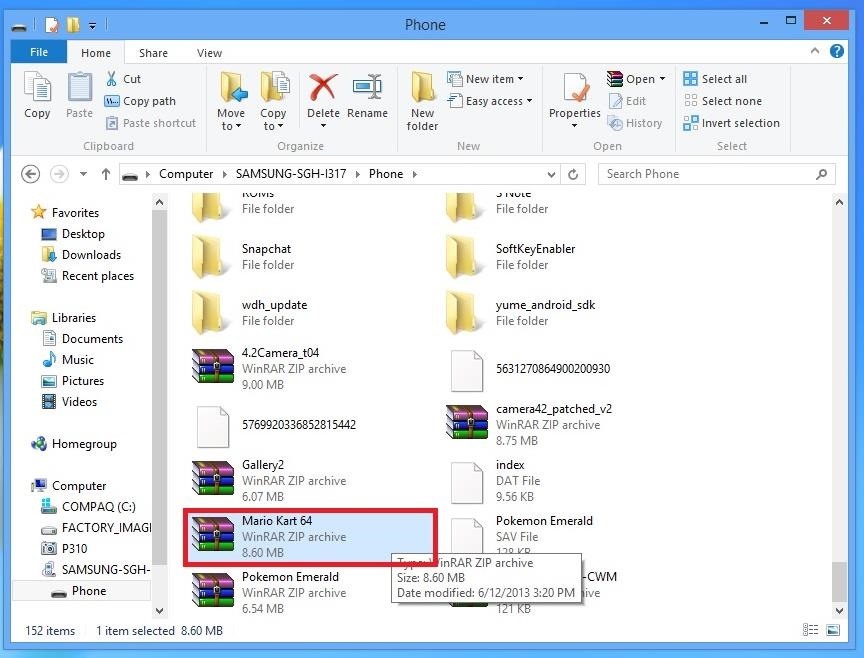
Task: Click Copy path in ribbon
Action: tap(140, 101)
